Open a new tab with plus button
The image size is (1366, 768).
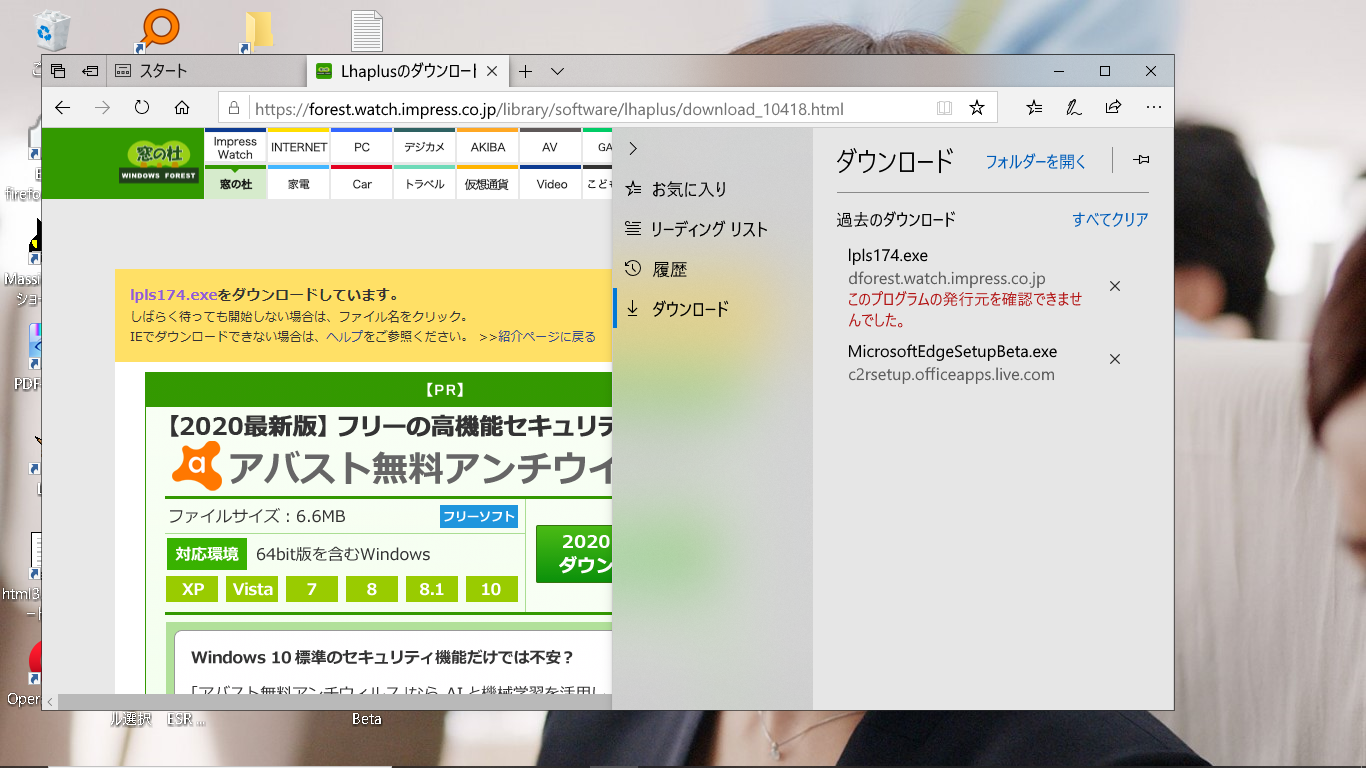point(525,71)
